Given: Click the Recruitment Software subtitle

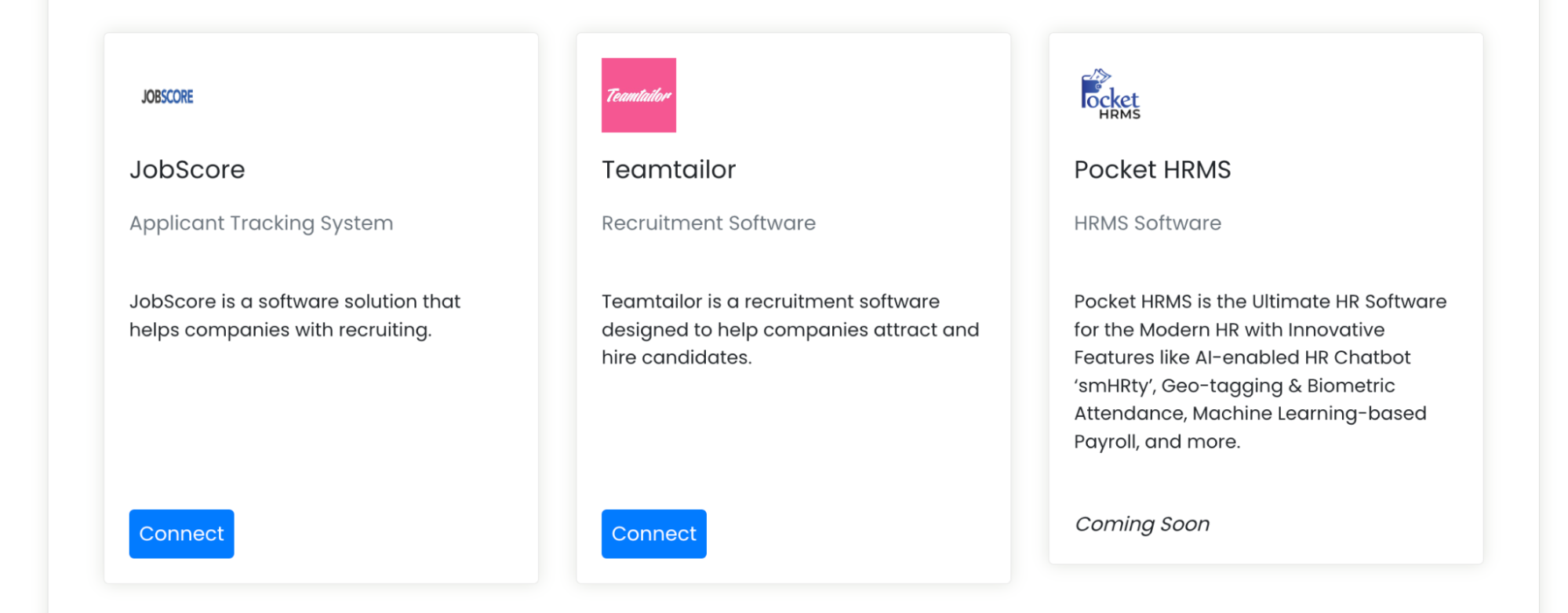Looking at the screenshot, I should coord(708,223).
